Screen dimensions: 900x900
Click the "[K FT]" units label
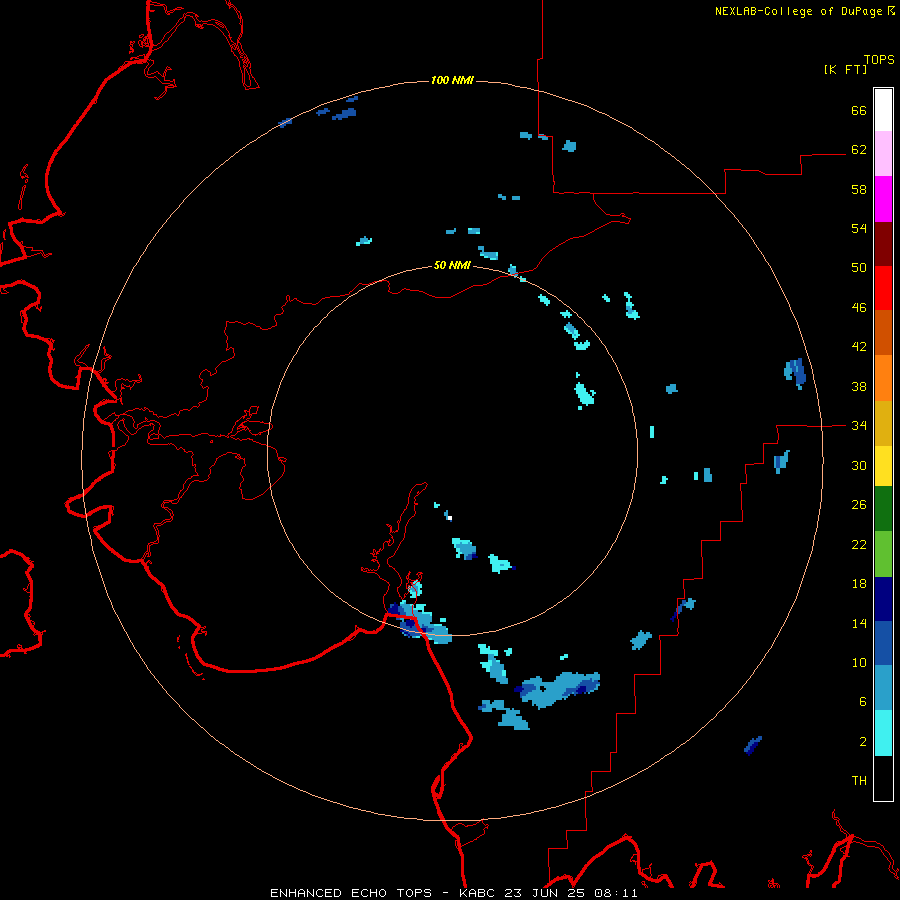(845, 69)
